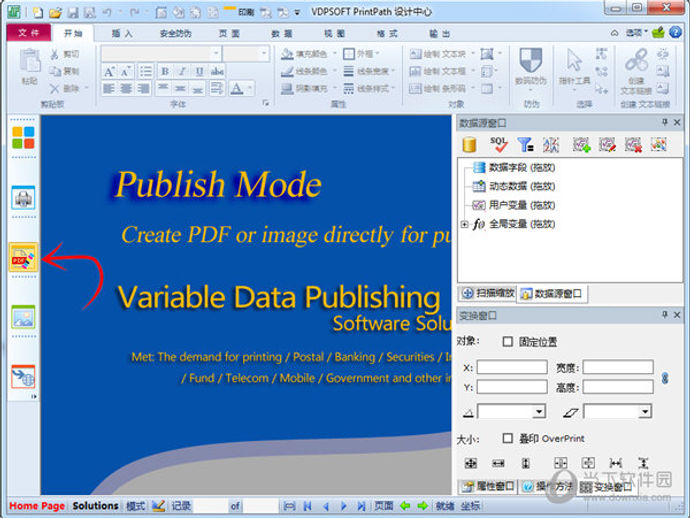Image resolution: width=690 pixels, height=518 pixels.
Task: Click the green basket icon near help
Action: tap(658, 32)
